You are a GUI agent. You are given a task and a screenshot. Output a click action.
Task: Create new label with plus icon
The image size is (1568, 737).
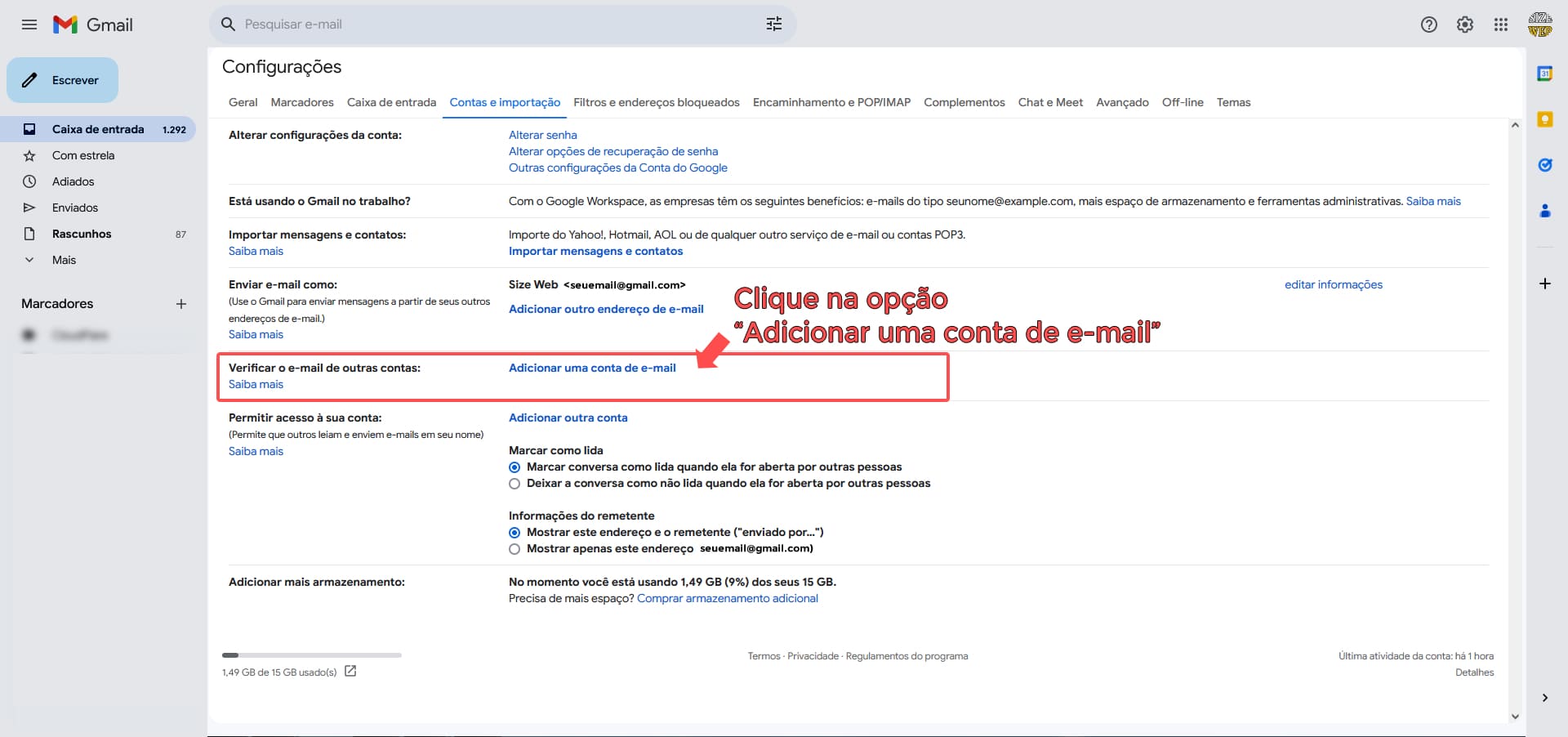[x=181, y=304]
